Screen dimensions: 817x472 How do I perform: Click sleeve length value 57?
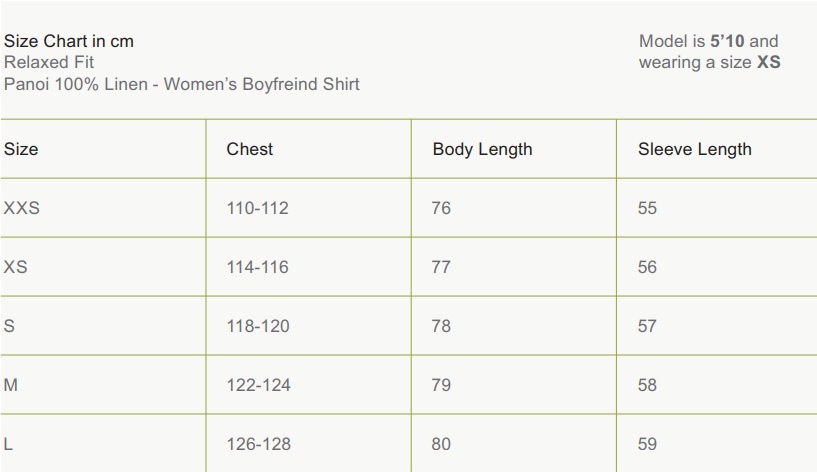(x=647, y=326)
